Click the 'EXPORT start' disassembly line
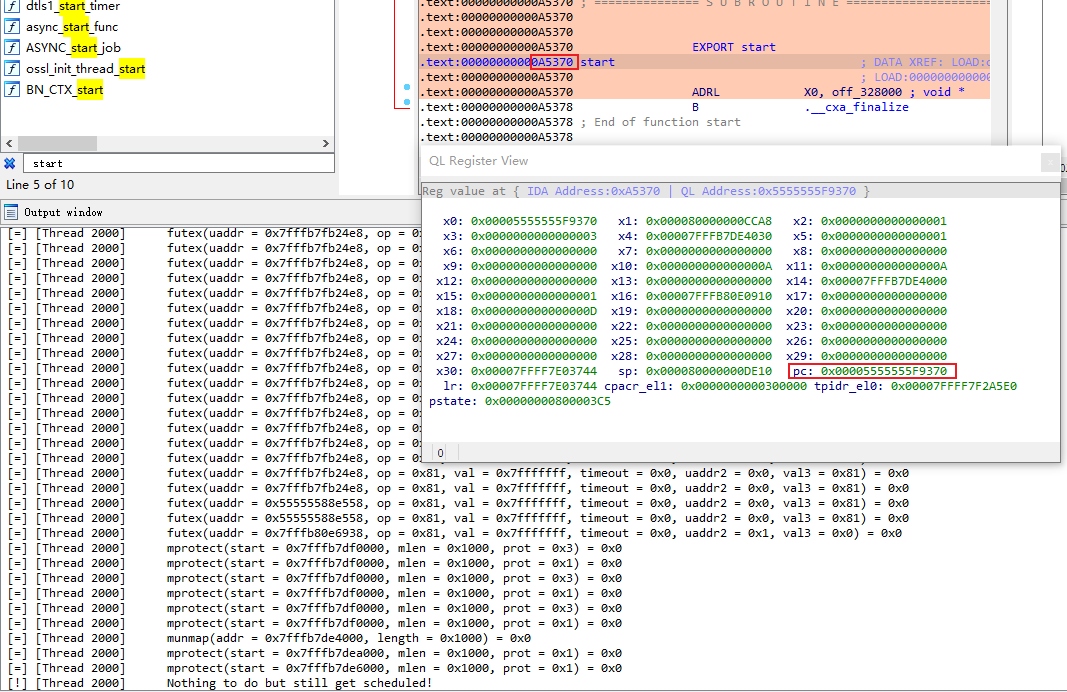Screen dimensions: 1067x692 point(734,47)
